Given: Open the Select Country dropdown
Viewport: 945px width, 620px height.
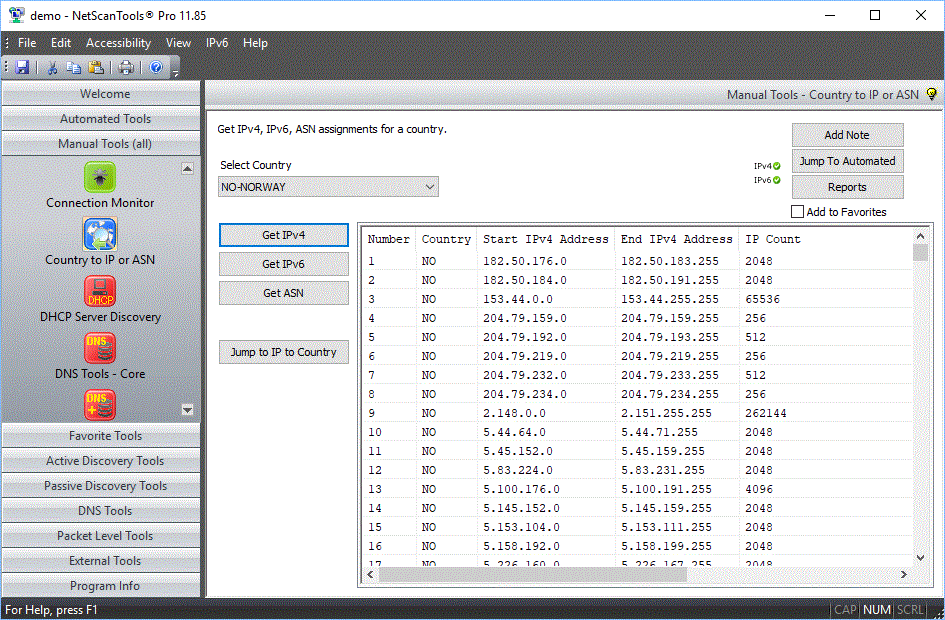Looking at the screenshot, I should pyautogui.click(x=328, y=187).
